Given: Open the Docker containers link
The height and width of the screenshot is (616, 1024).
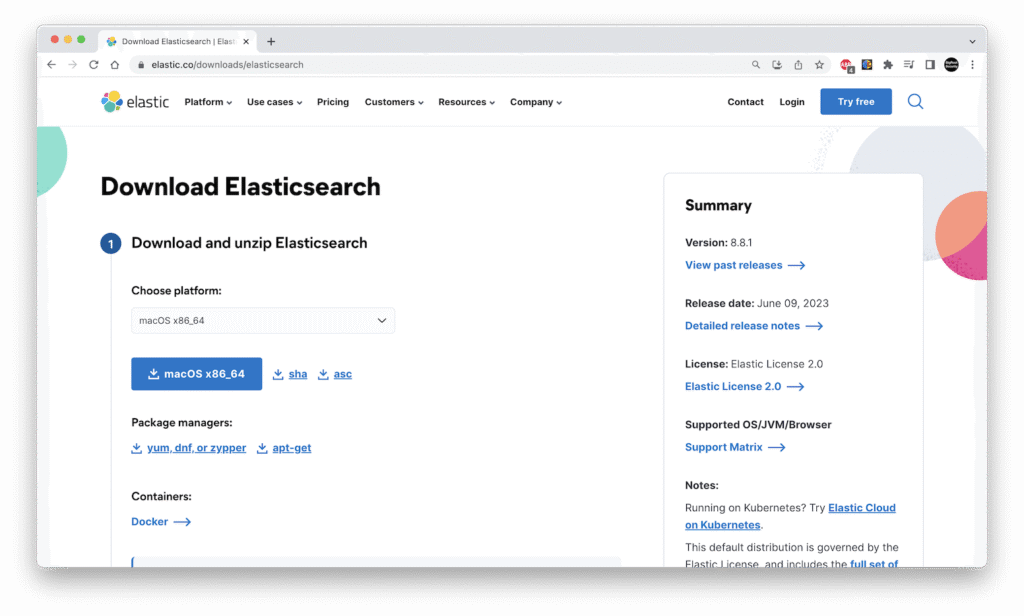Looking at the screenshot, I should (x=161, y=521).
